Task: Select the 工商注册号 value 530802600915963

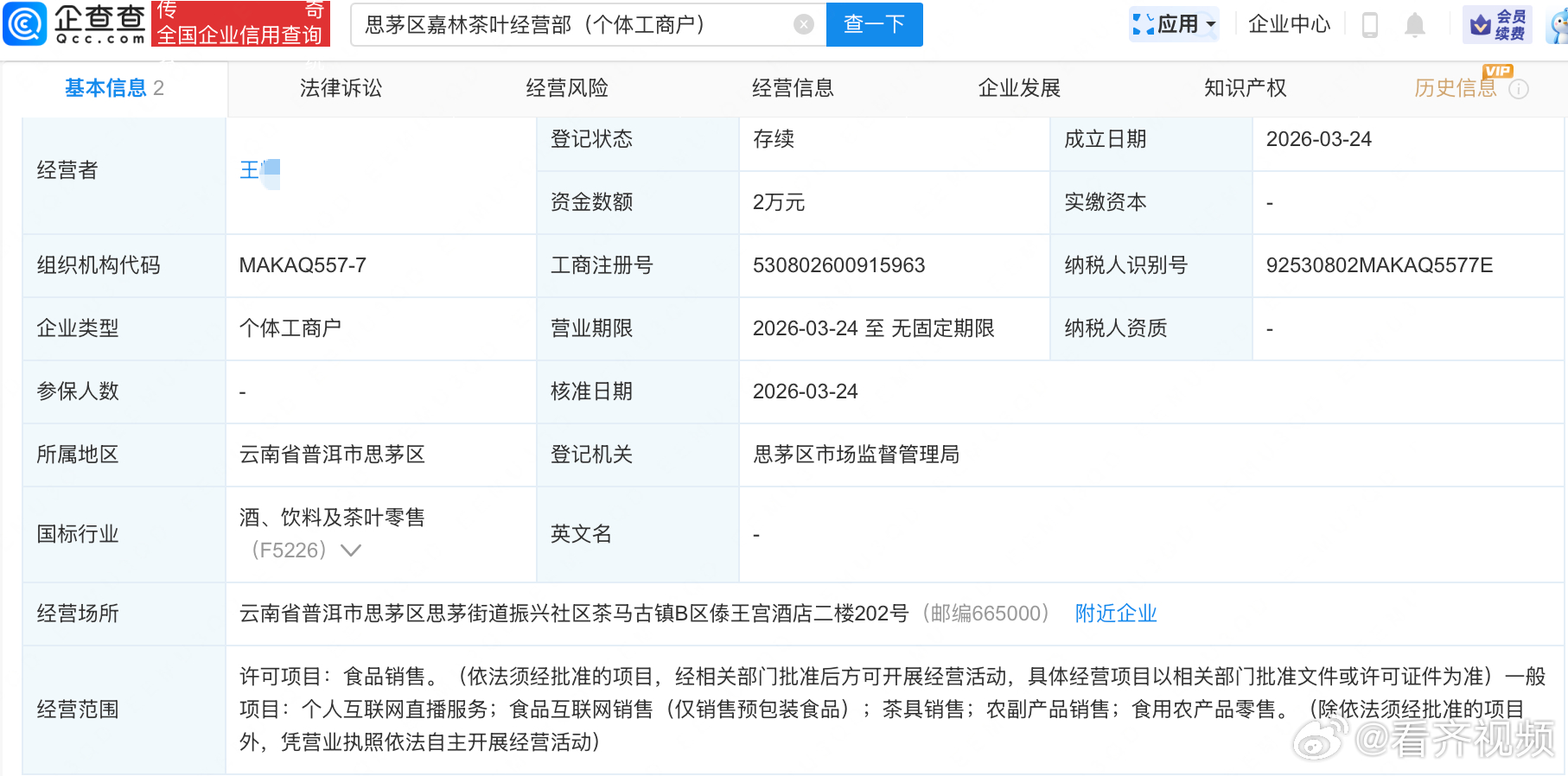Action: (838, 265)
